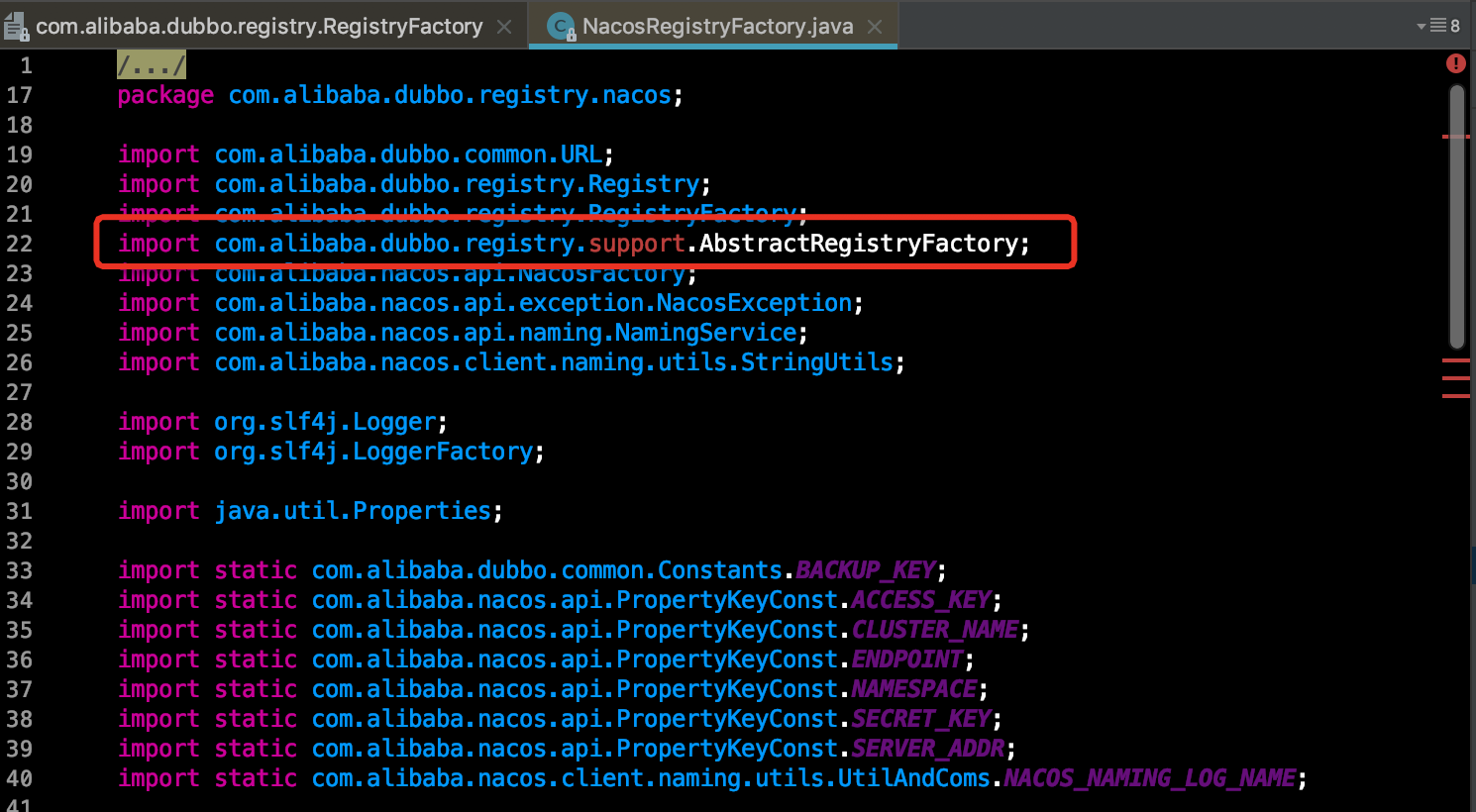Viewport: 1476px width, 812px height.
Task: Click 'Registry' class name ending line 20
Action: pyautogui.click(x=644, y=184)
